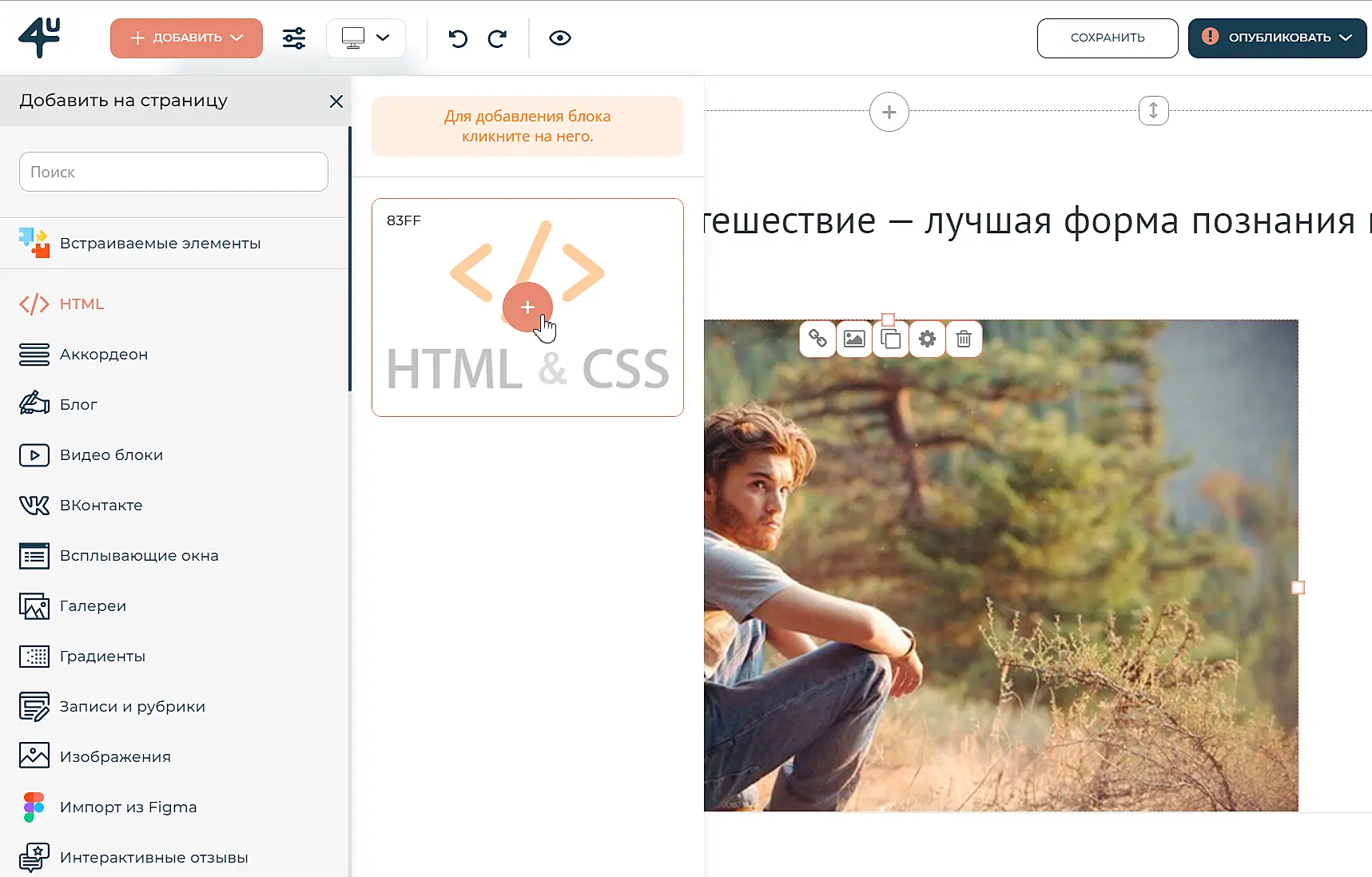The image size is (1372, 877).
Task: Open the Галереи category
Action: tap(93, 605)
